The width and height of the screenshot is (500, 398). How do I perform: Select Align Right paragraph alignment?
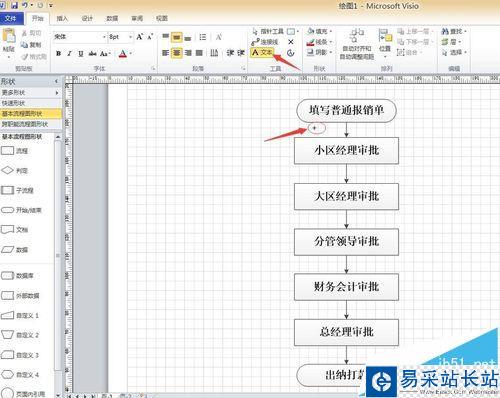click(188, 53)
